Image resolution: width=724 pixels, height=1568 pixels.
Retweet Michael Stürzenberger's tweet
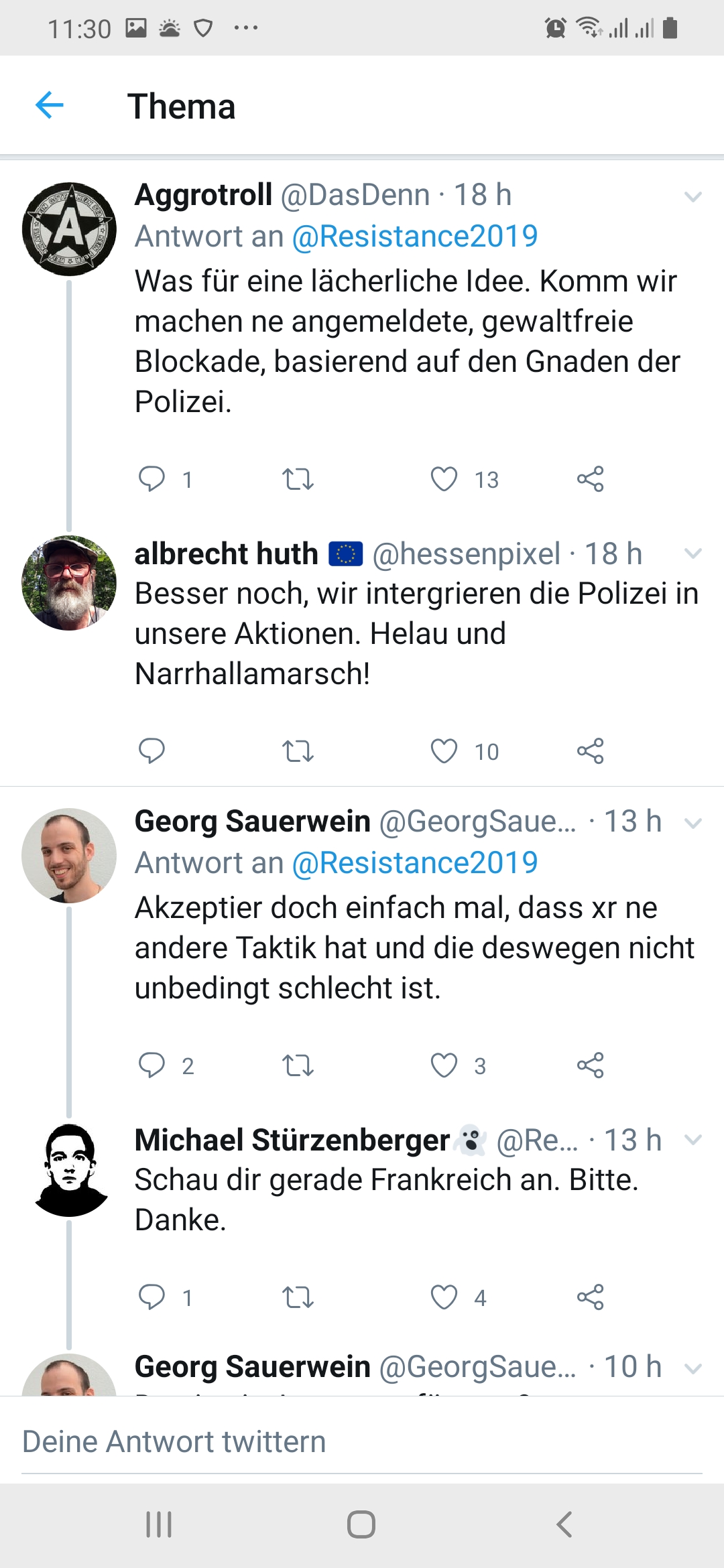(x=298, y=1297)
